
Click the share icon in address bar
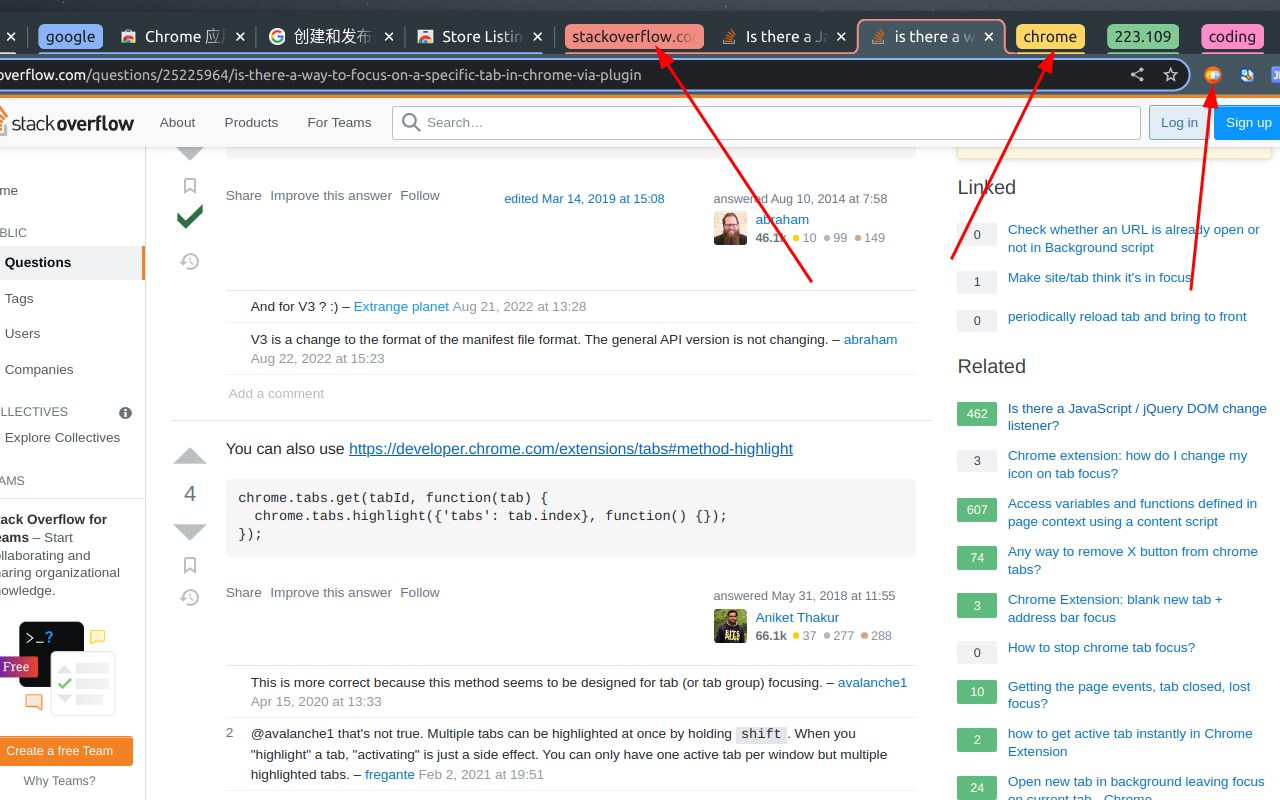[1137, 74]
